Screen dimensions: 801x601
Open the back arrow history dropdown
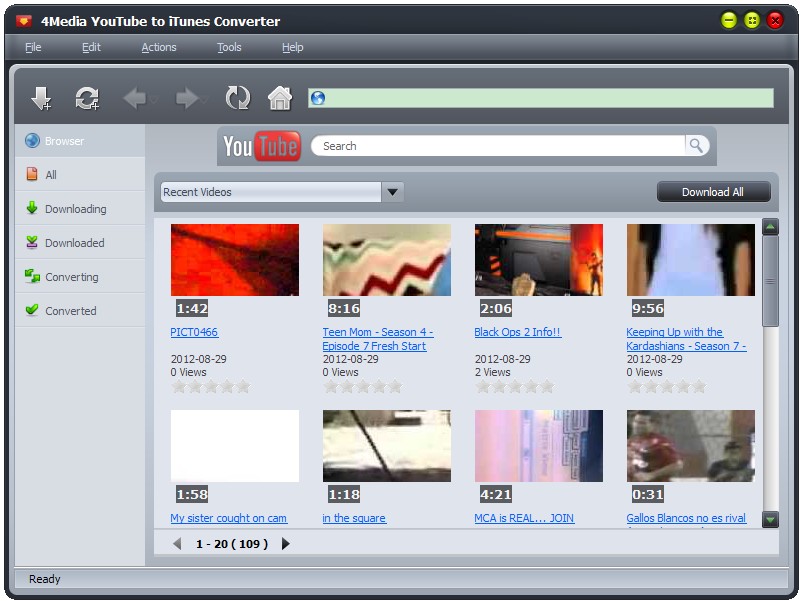click(x=153, y=99)
